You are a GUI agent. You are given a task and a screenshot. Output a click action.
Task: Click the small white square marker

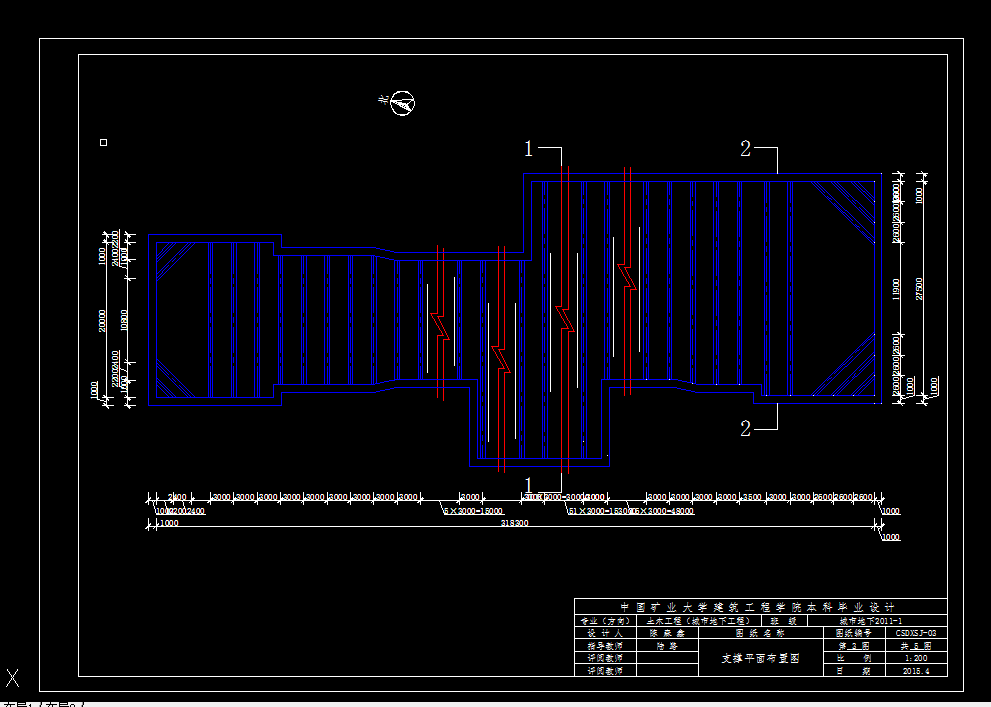coord(104,143)
